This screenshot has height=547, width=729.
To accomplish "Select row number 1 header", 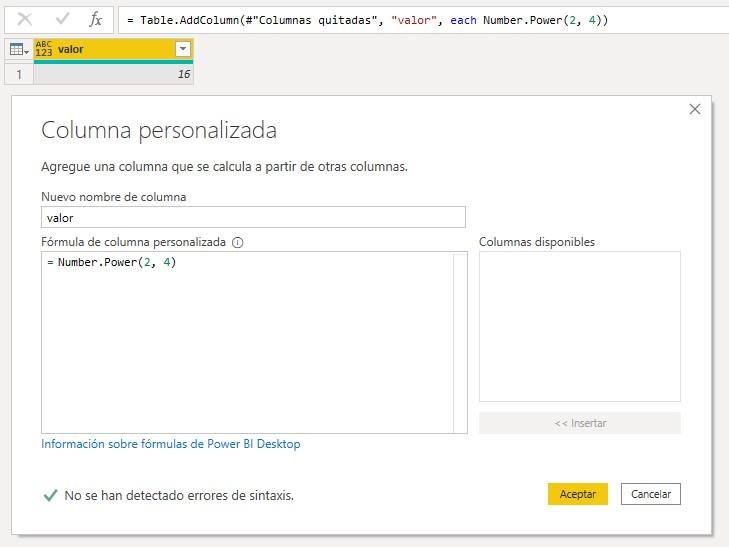I will click(x=17, y=74).
